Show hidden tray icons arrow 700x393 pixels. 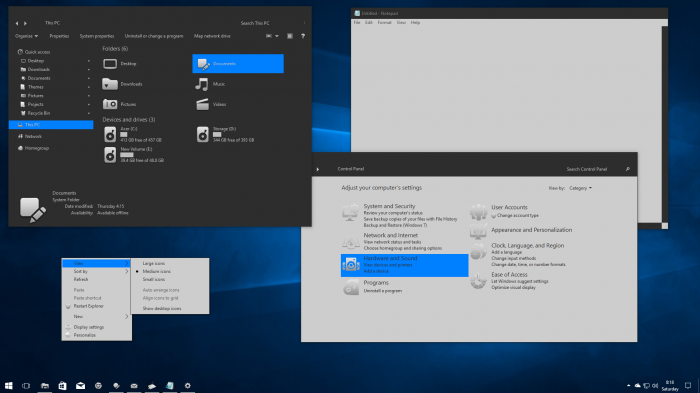pyautogui.click(x=629, y=385)
